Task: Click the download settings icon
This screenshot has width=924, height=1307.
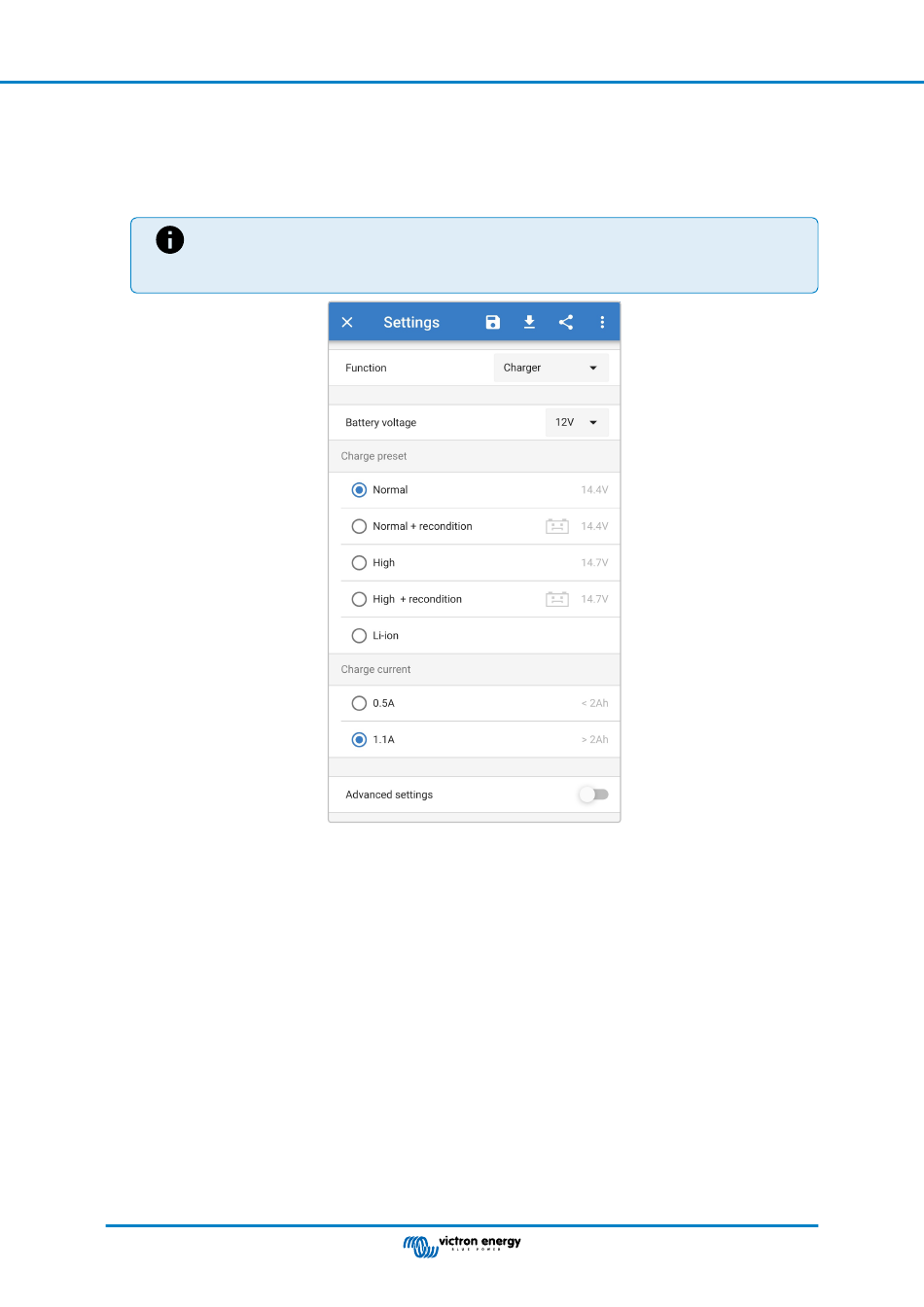Action: click(529, 322)
